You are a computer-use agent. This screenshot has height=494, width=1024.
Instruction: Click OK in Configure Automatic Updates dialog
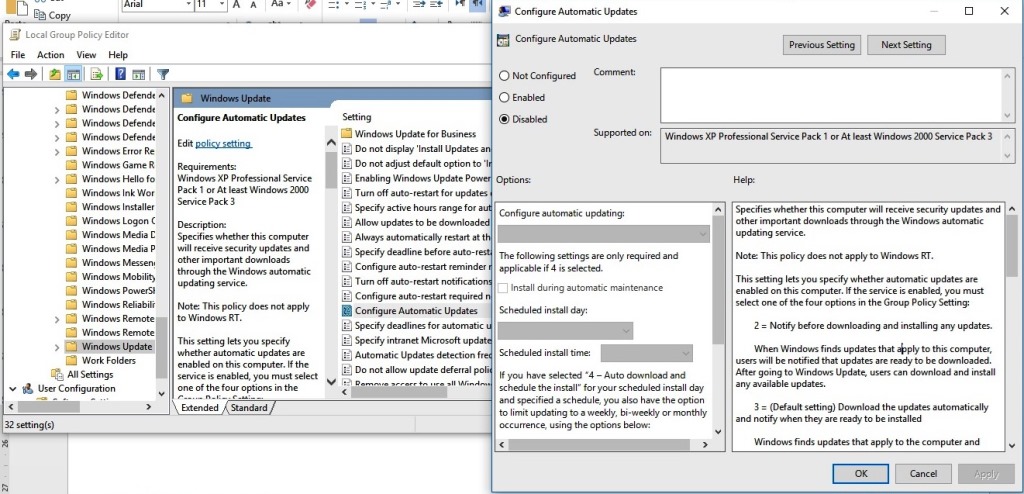pos(861,474)
